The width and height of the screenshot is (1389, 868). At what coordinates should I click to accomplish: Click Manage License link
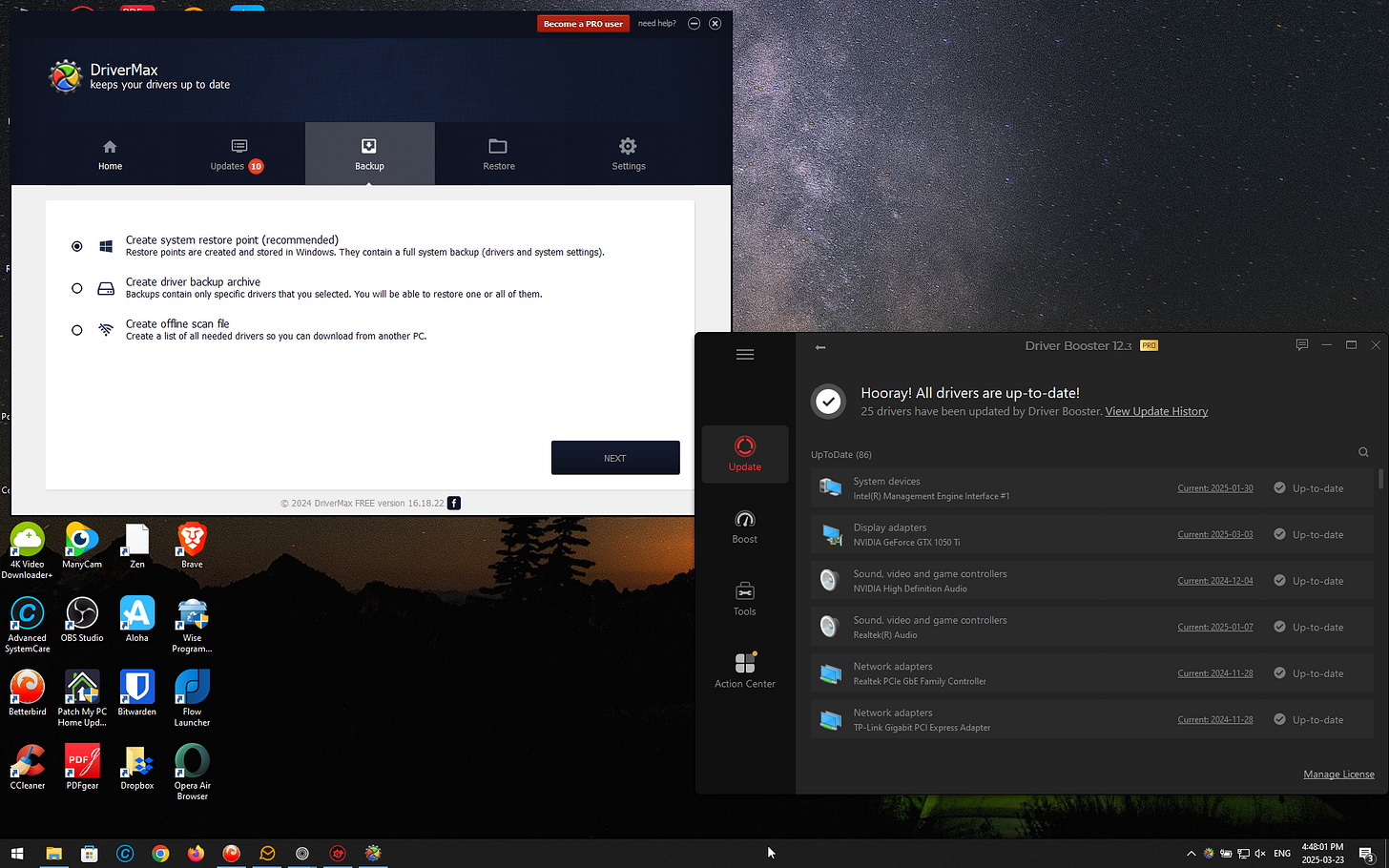[1338, 775]
